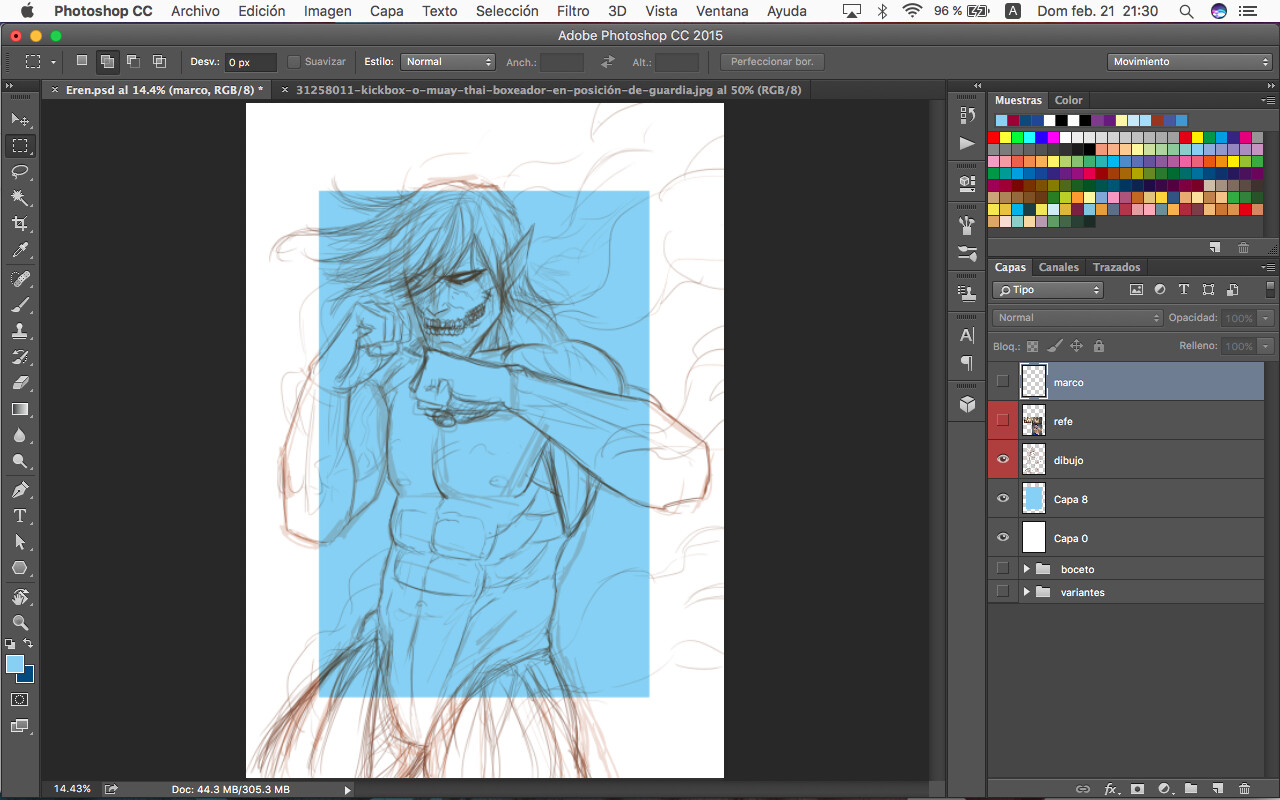
Task: Select the Magic Wand tool
Action: [x=20, y=198]
